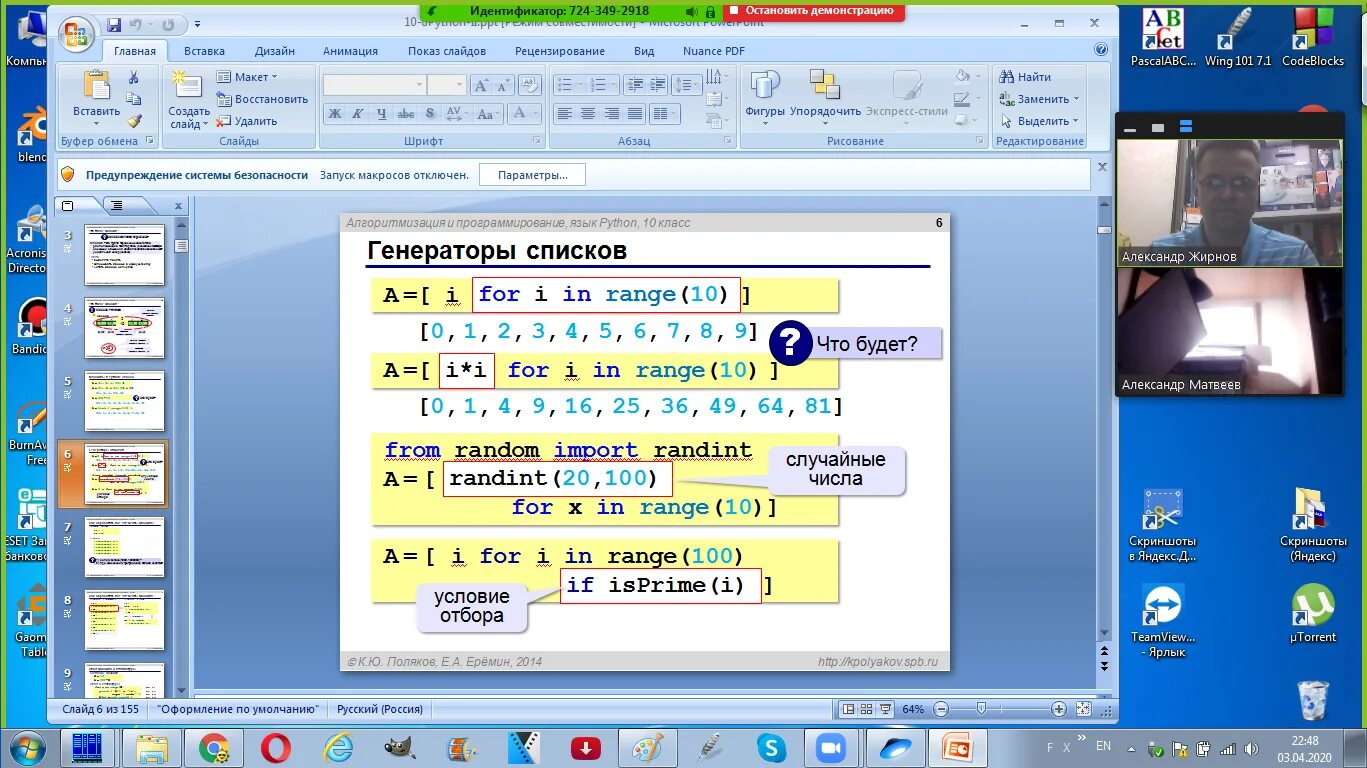Viewport: 1367px width, 768px height.
Task: Open the font size combo box
Action: pyautogui.click(x=446, y=86)
